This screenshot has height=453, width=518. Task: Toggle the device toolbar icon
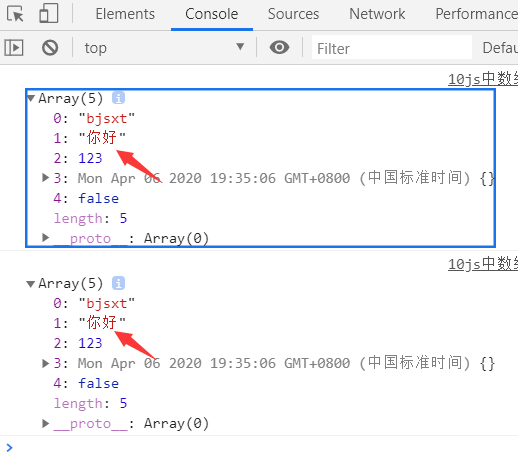tap(49, 13)
